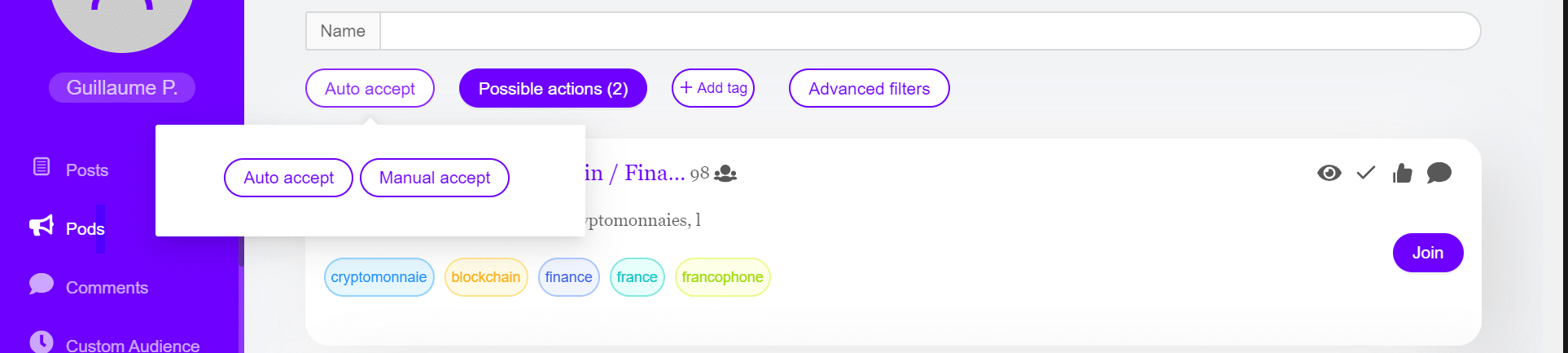Toggle the Possible actions (2) filter

[553, 88]
